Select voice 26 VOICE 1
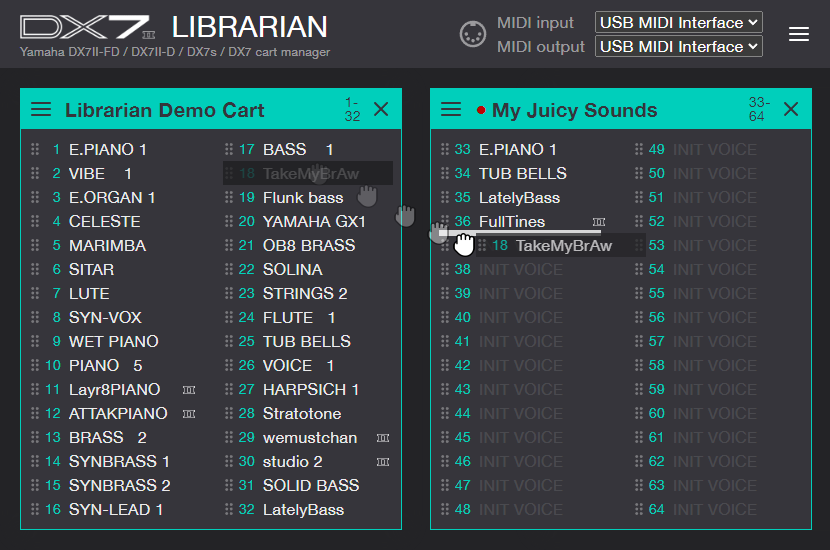This screenshot has width=830, height=550. [298, 365]
